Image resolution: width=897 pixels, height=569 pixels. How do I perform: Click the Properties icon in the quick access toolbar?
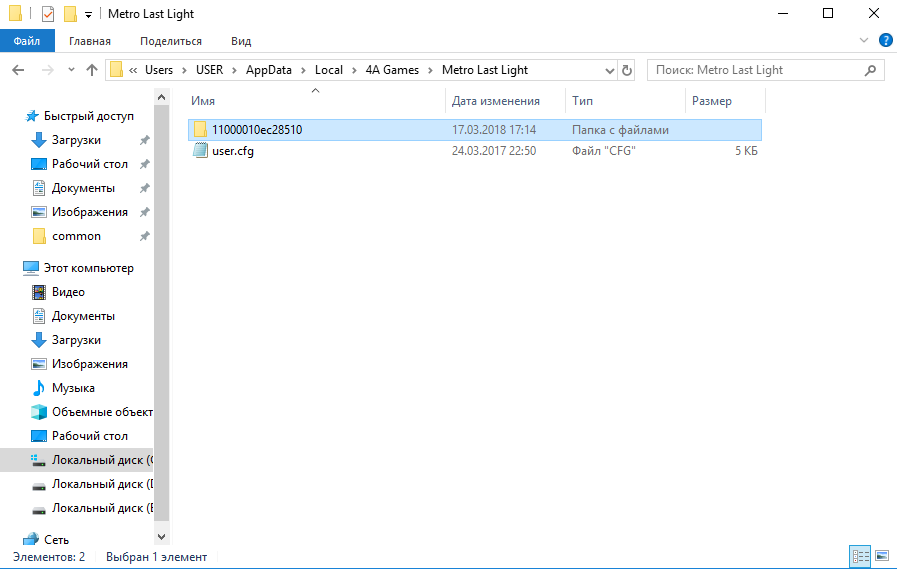coord(48,14)
